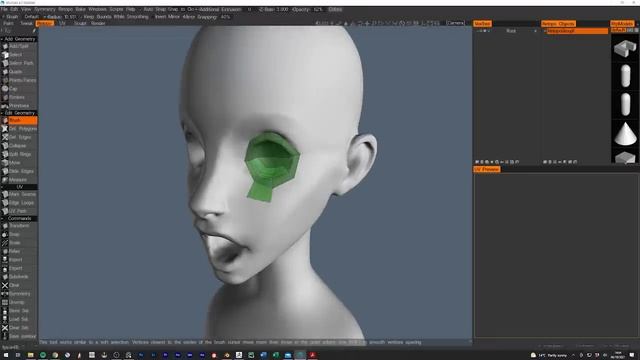Viewport: 640px width, 360px height.
Task: Select the Split Rings tool
Action: [x=19, y=154]
